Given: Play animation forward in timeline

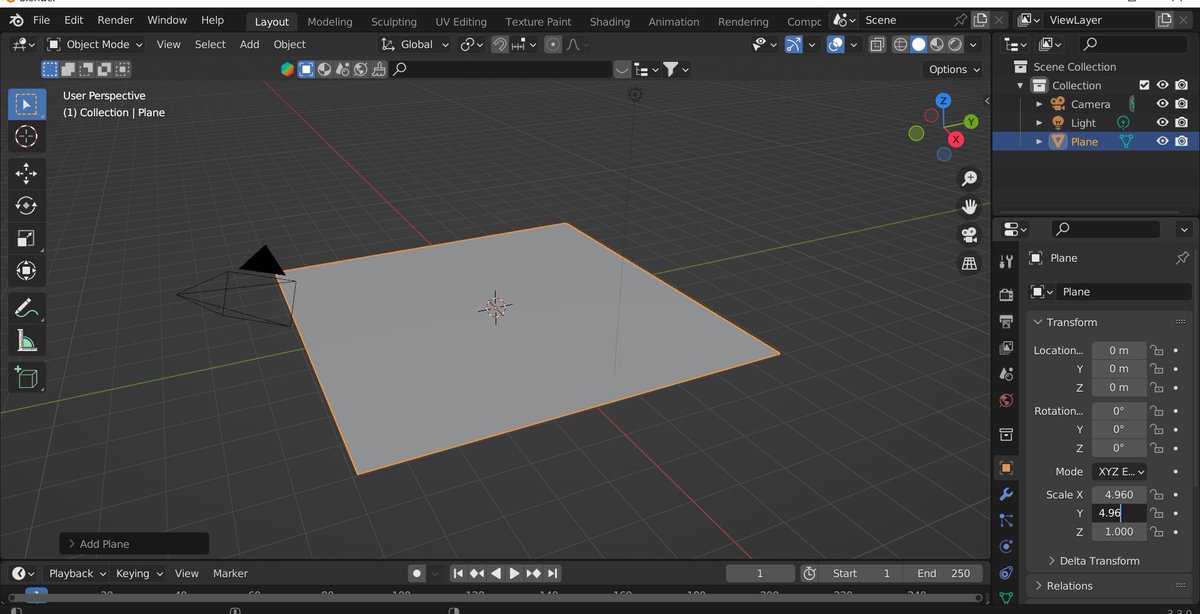Looking at the screenshot, I should 514,573.
